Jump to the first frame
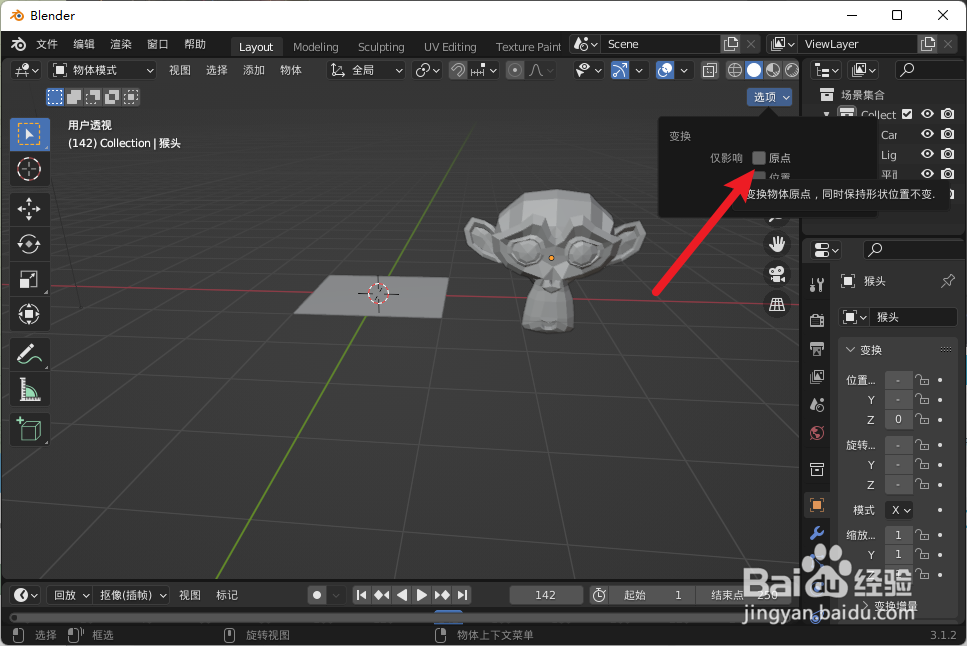The width and height of the screenshot is (967, 646). 361,595
